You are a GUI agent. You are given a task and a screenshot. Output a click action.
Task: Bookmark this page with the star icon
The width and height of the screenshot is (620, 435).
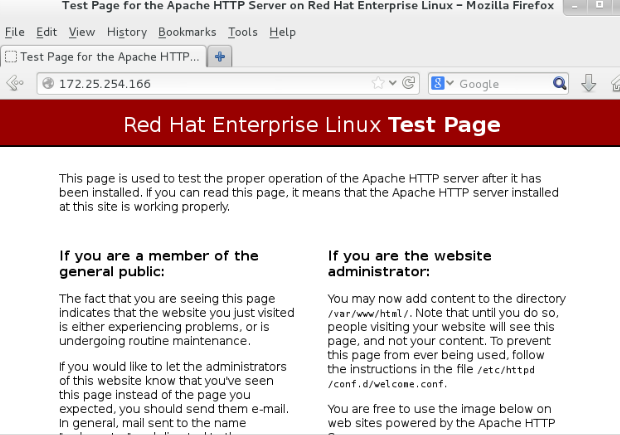coord(378,83)
